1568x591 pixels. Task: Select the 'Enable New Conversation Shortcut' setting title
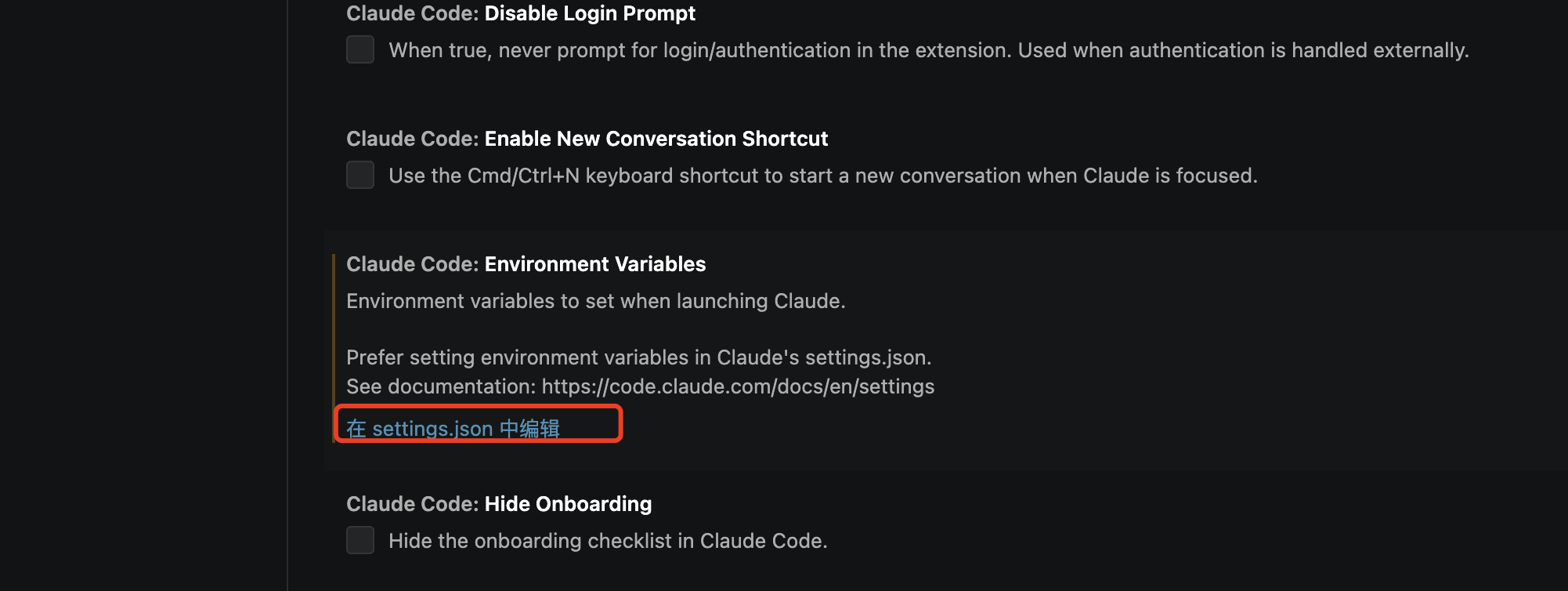656,139
